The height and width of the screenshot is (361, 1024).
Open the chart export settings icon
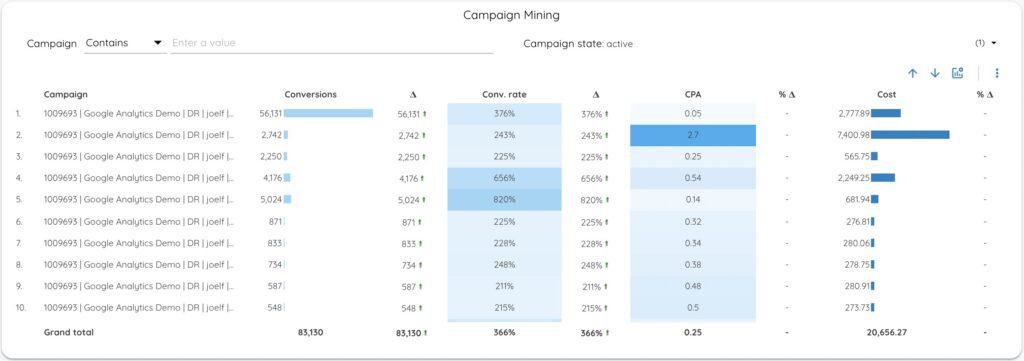[x=957, y=73]
